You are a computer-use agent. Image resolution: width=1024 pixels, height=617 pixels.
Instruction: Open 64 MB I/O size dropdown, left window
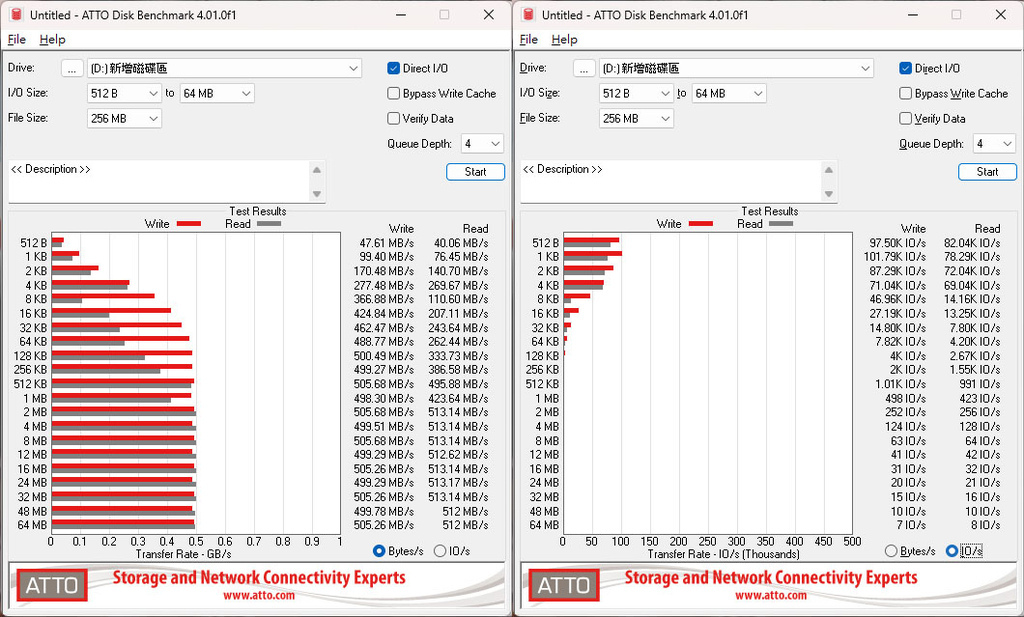(x=217, y=93)
